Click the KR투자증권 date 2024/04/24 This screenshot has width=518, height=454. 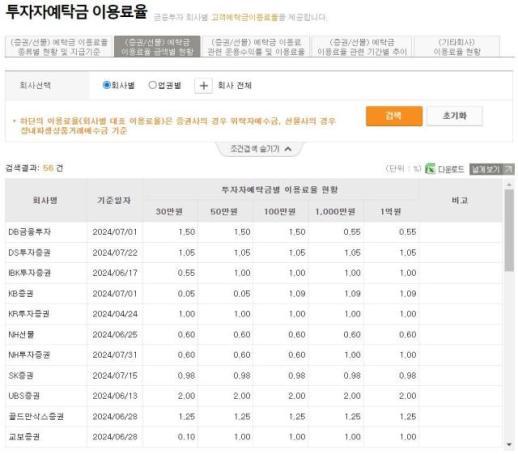(115, 314)
